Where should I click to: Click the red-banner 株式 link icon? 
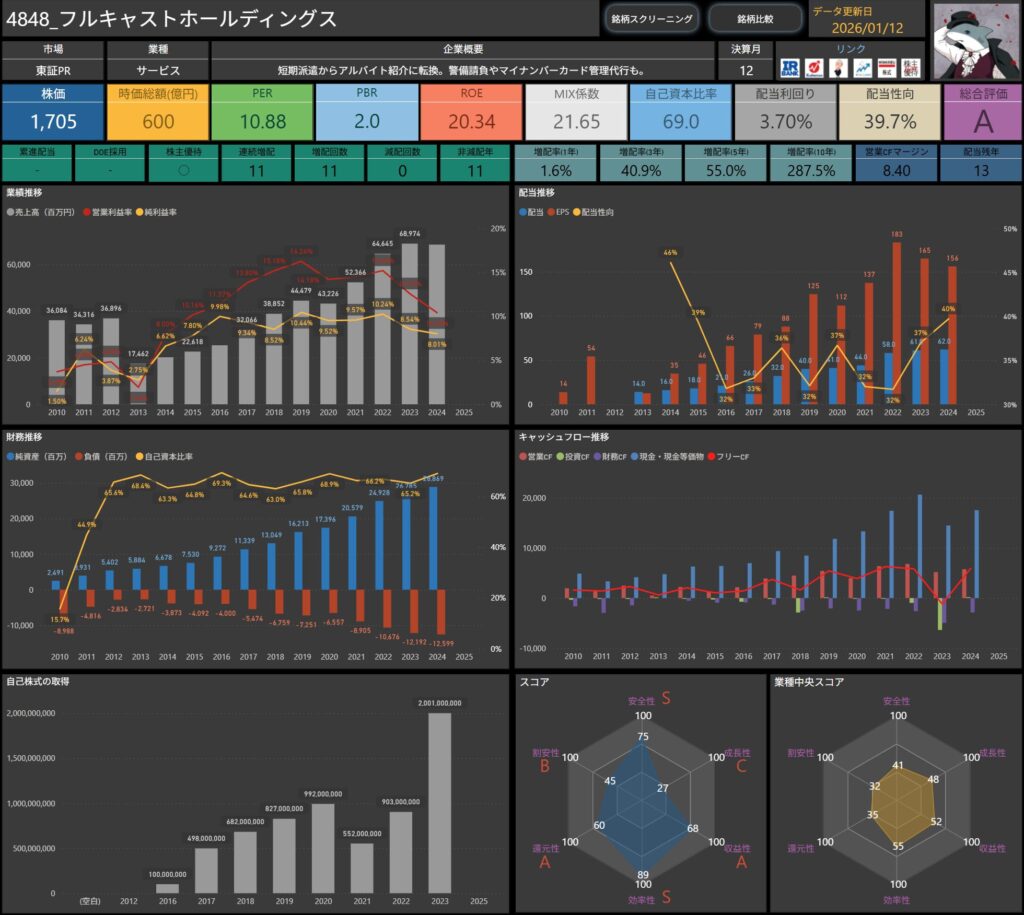click(x=886, y=68)
